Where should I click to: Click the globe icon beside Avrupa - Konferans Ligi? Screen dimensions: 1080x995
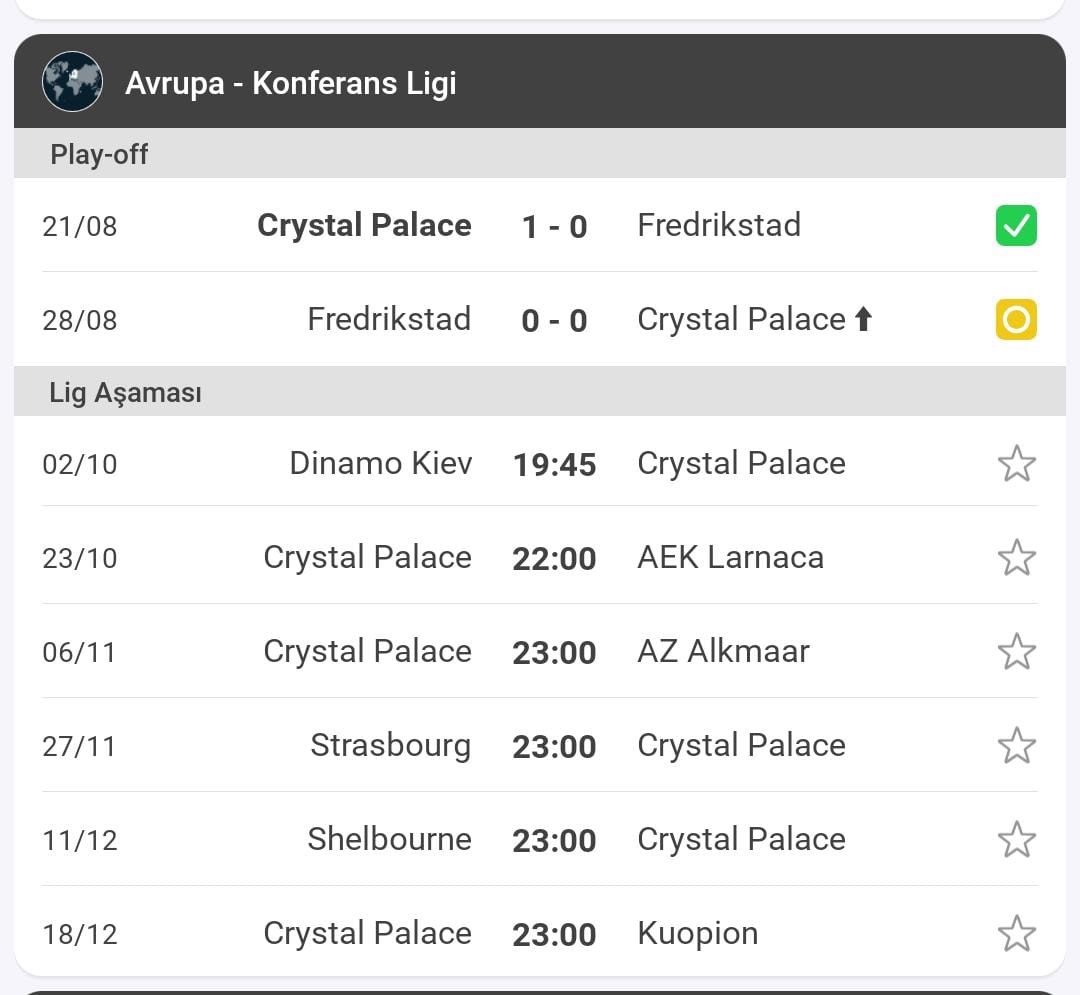click(72, 82)
